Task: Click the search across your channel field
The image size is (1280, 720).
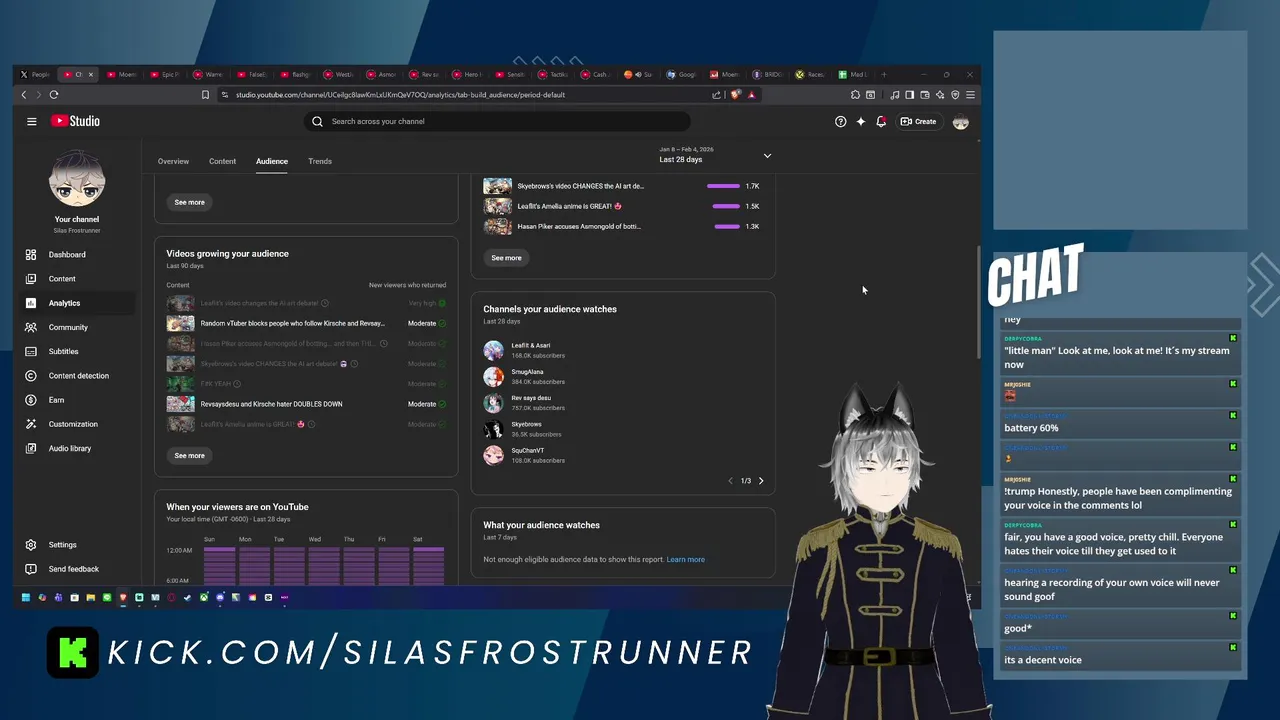Action: point(497,121)
